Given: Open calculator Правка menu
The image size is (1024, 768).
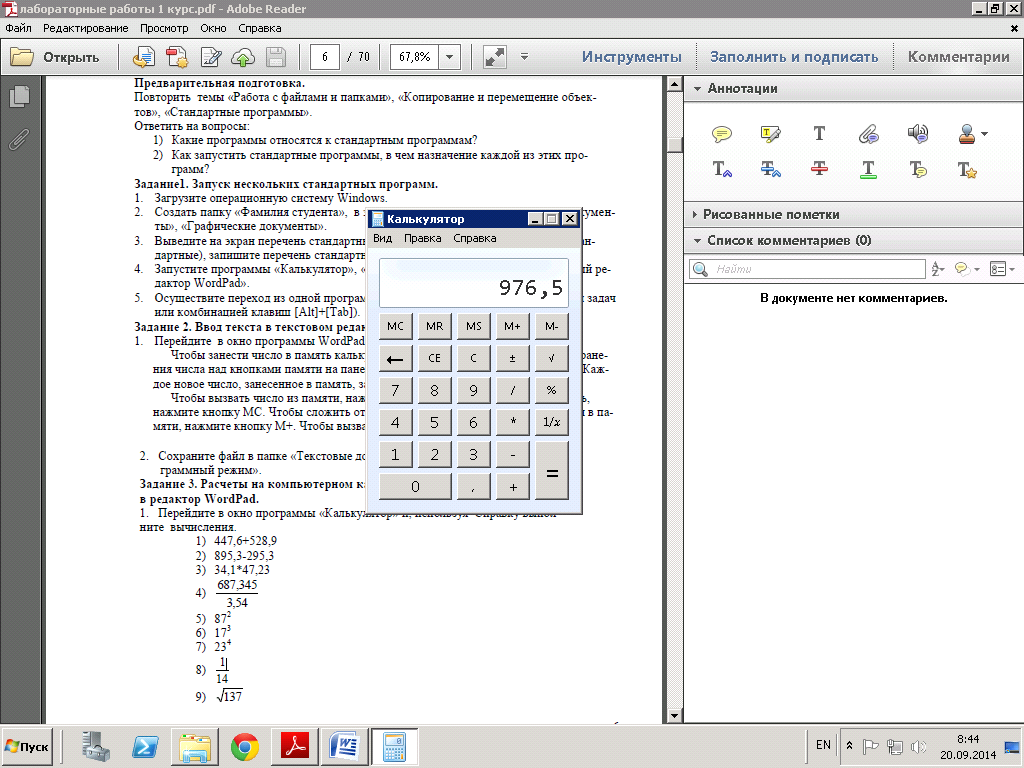Looking at the screenshot, I should (x=423, y=238).
